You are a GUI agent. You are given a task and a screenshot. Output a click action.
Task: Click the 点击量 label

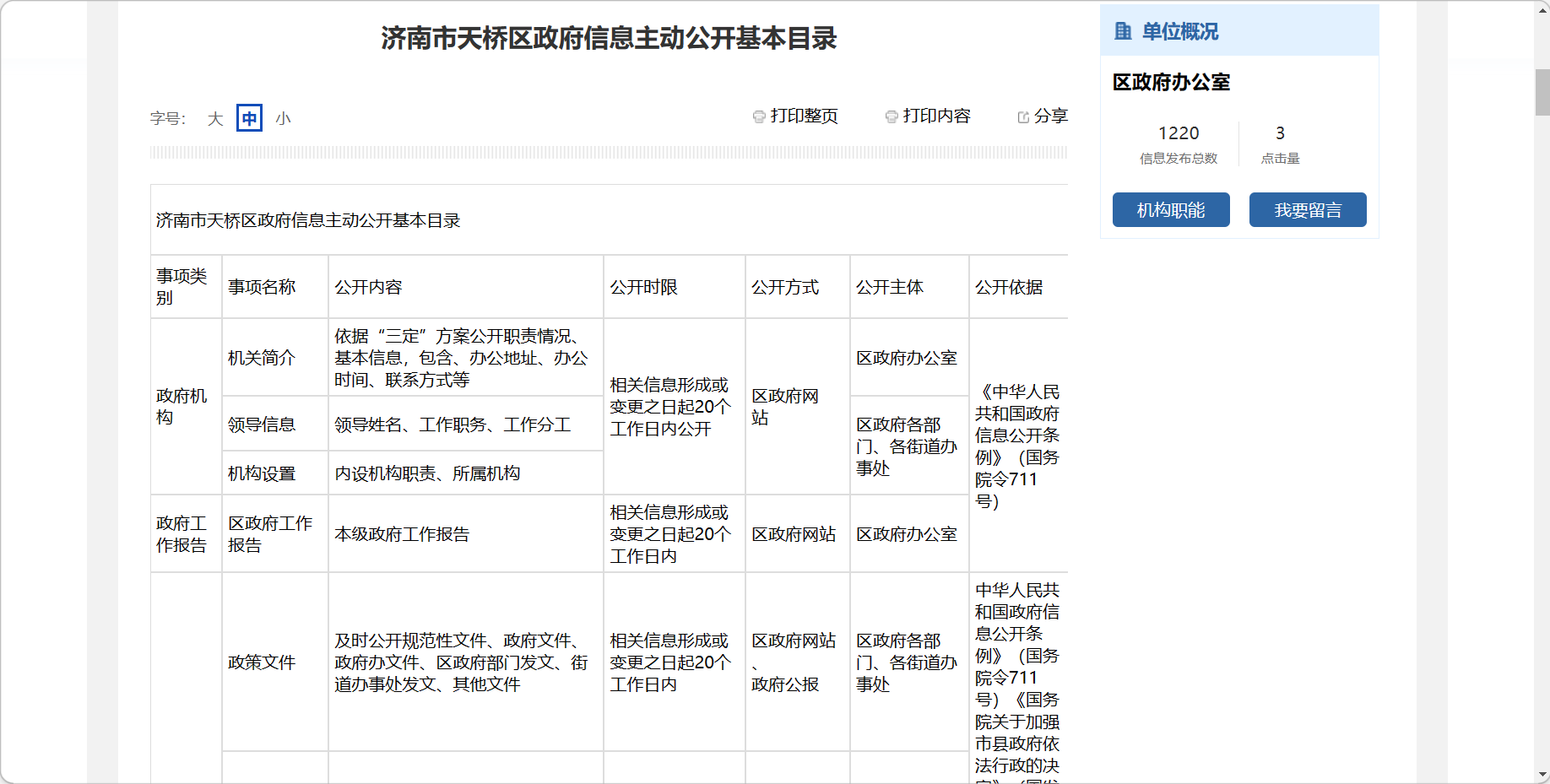pyautogui.click(x=1281, y=159)
